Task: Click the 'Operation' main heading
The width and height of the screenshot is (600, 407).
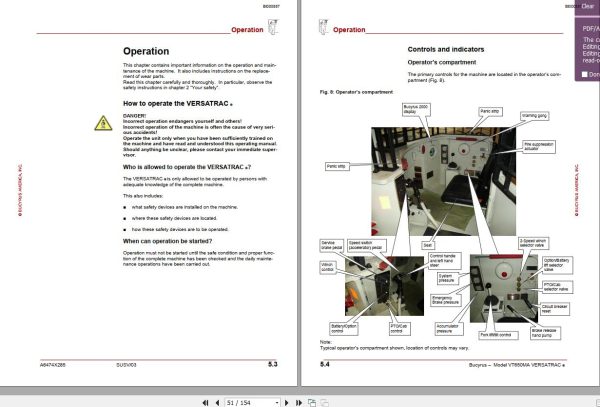Action: pos(146,51)
